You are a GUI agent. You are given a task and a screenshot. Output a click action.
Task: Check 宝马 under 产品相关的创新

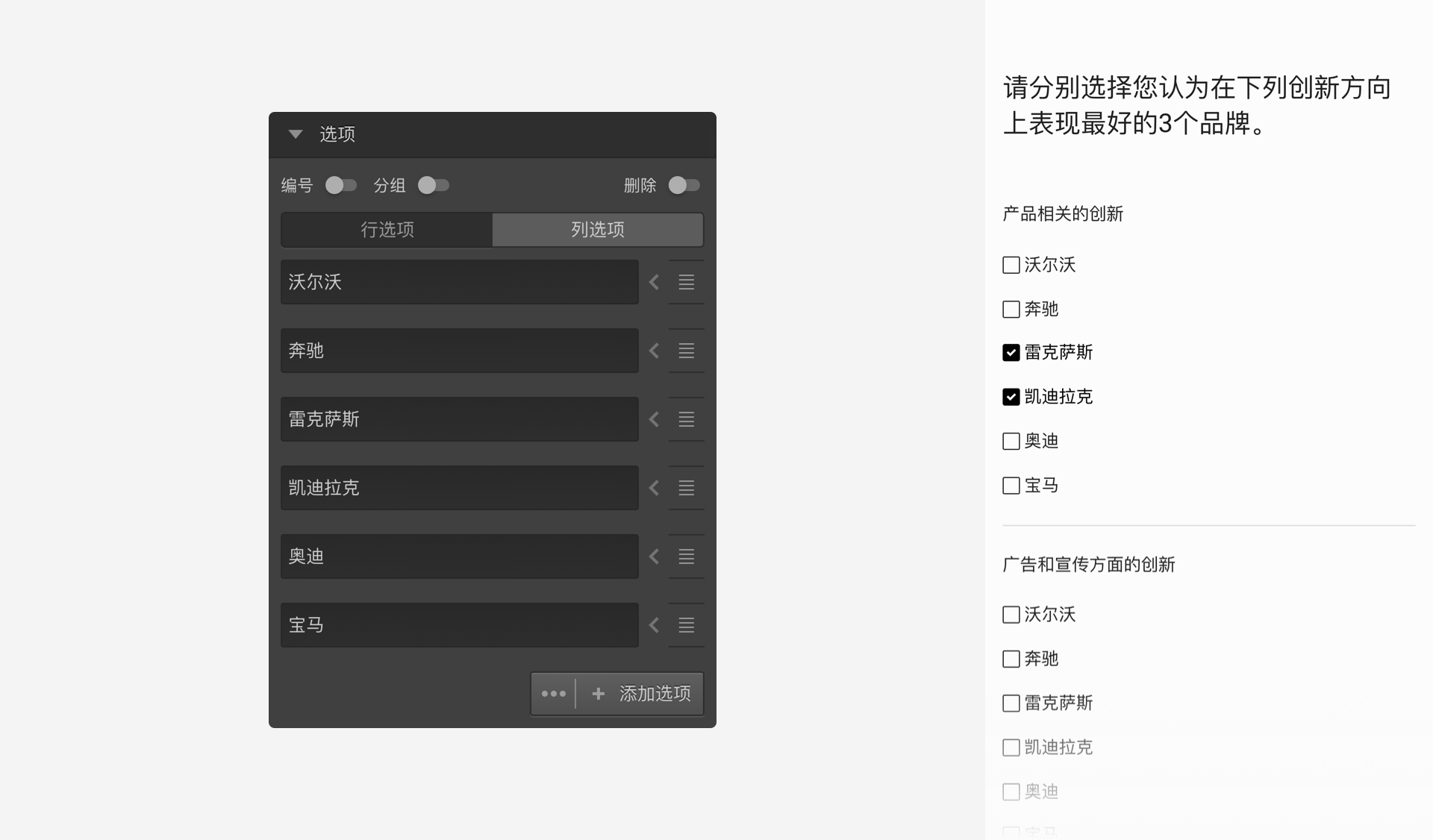point(1011,486)
